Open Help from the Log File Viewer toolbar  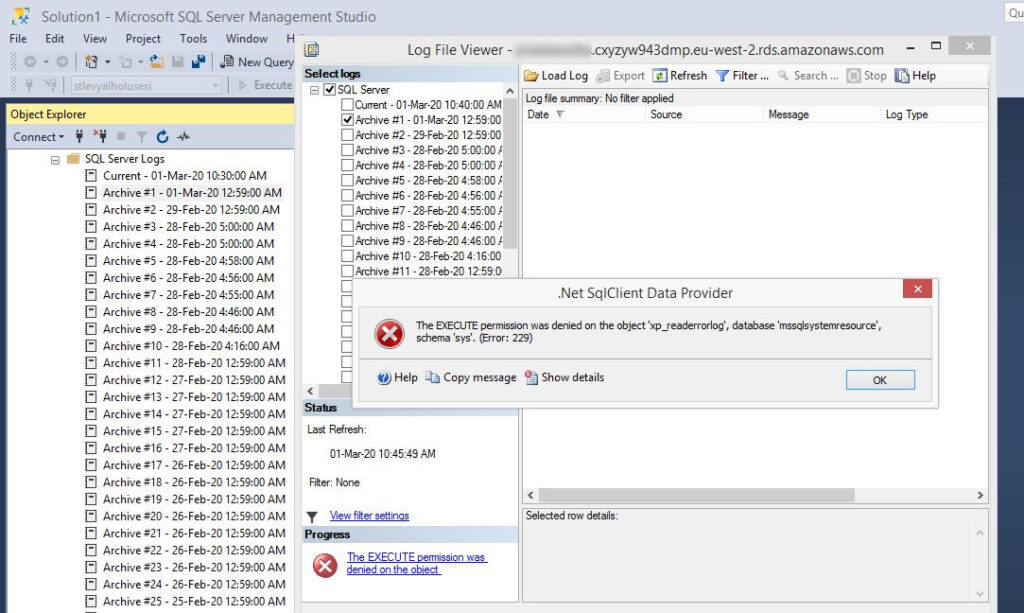pos(915,76)
